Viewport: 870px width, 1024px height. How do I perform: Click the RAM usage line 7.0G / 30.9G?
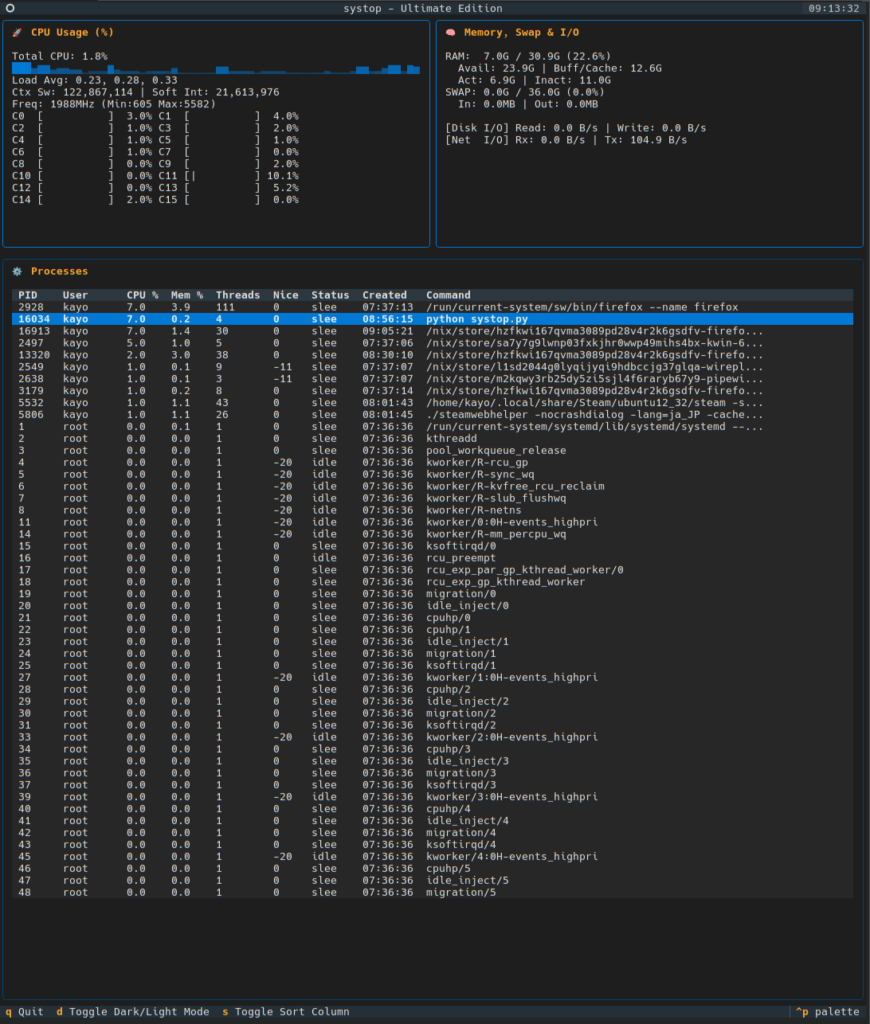click(x=528, y=56)
